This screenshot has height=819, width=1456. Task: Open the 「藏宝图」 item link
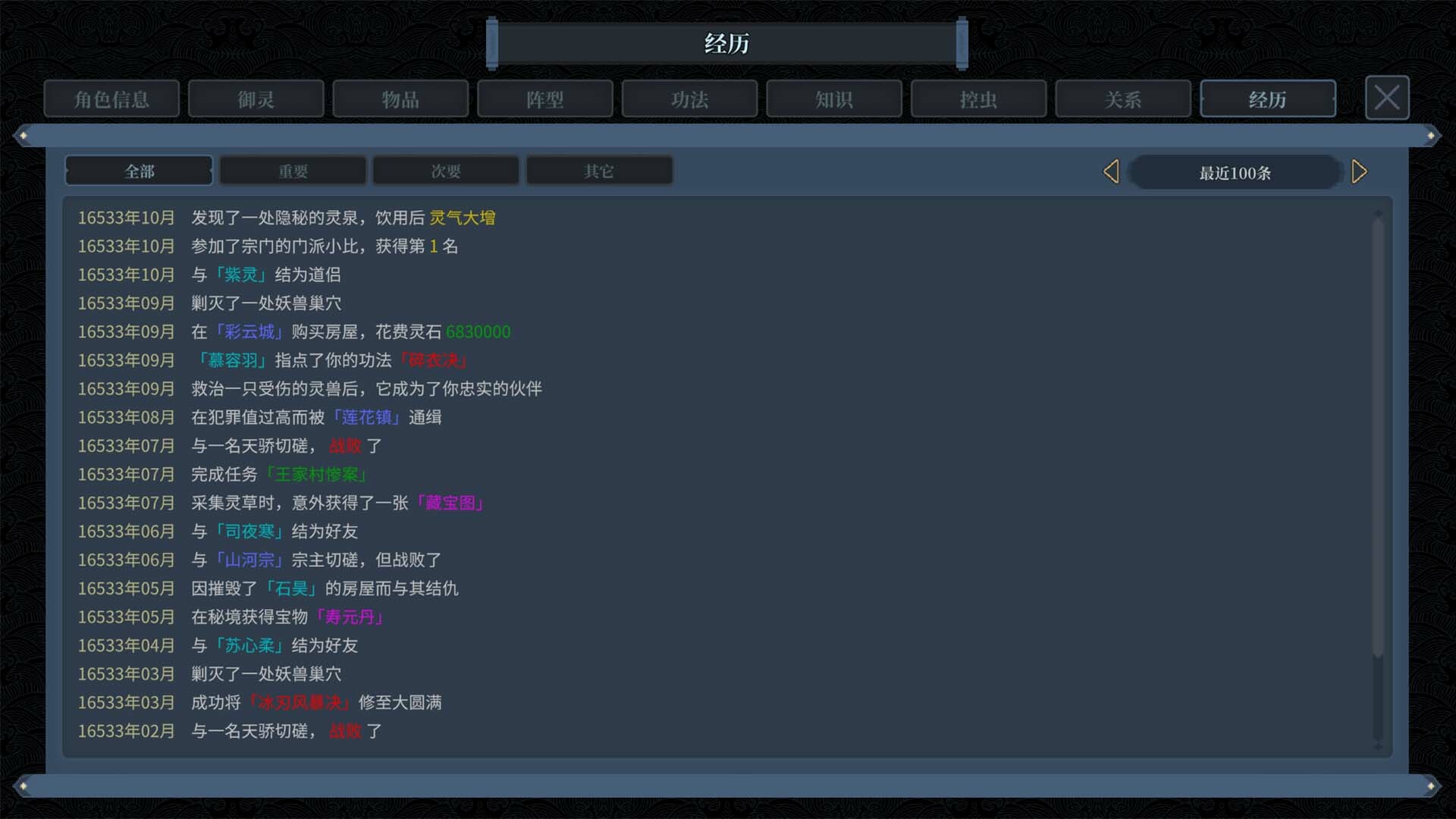[x=450, y=503]
